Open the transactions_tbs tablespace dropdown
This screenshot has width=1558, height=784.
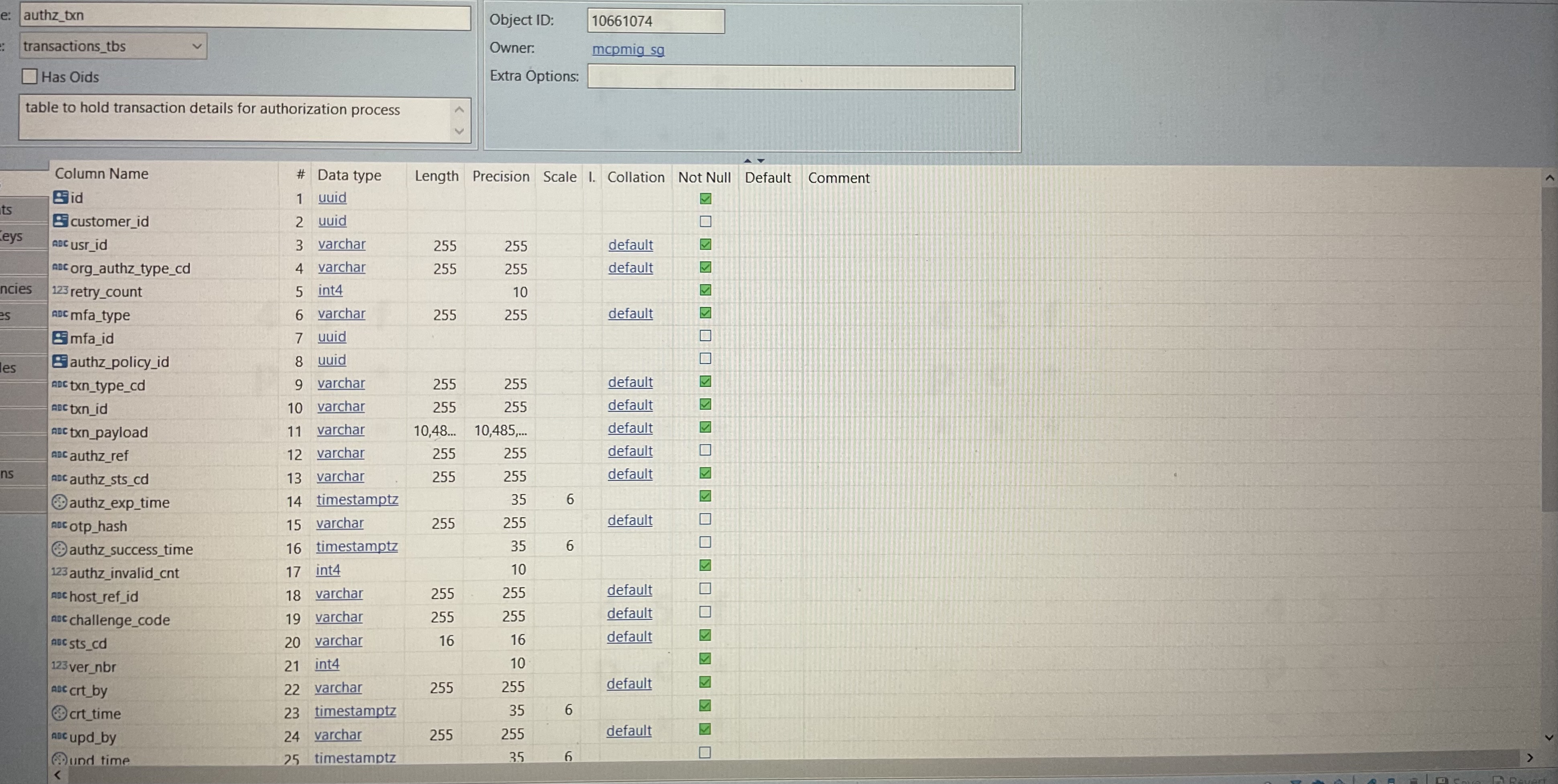[196, 47]
